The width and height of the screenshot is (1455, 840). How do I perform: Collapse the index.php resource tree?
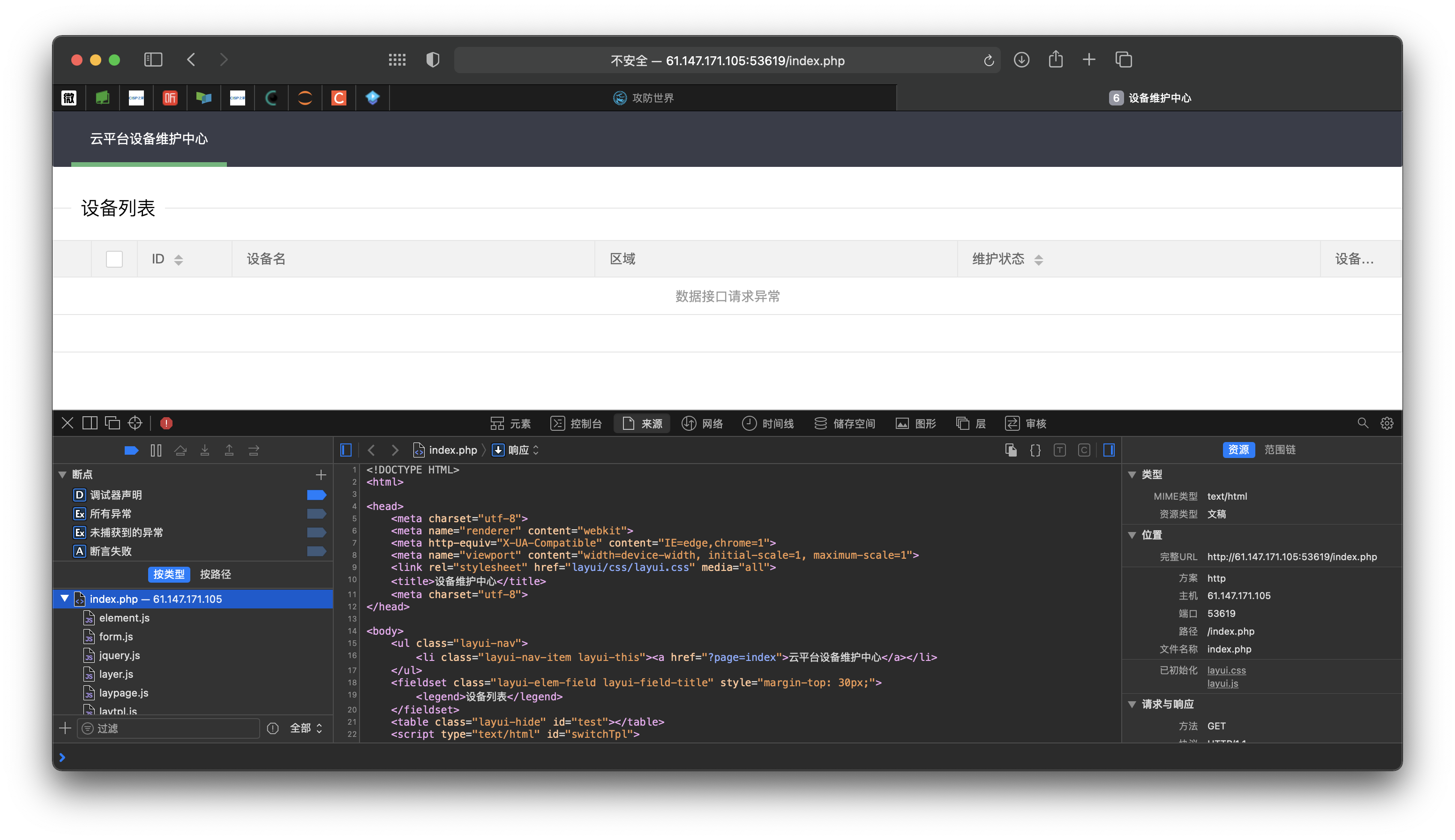click(x=65, y=599)
